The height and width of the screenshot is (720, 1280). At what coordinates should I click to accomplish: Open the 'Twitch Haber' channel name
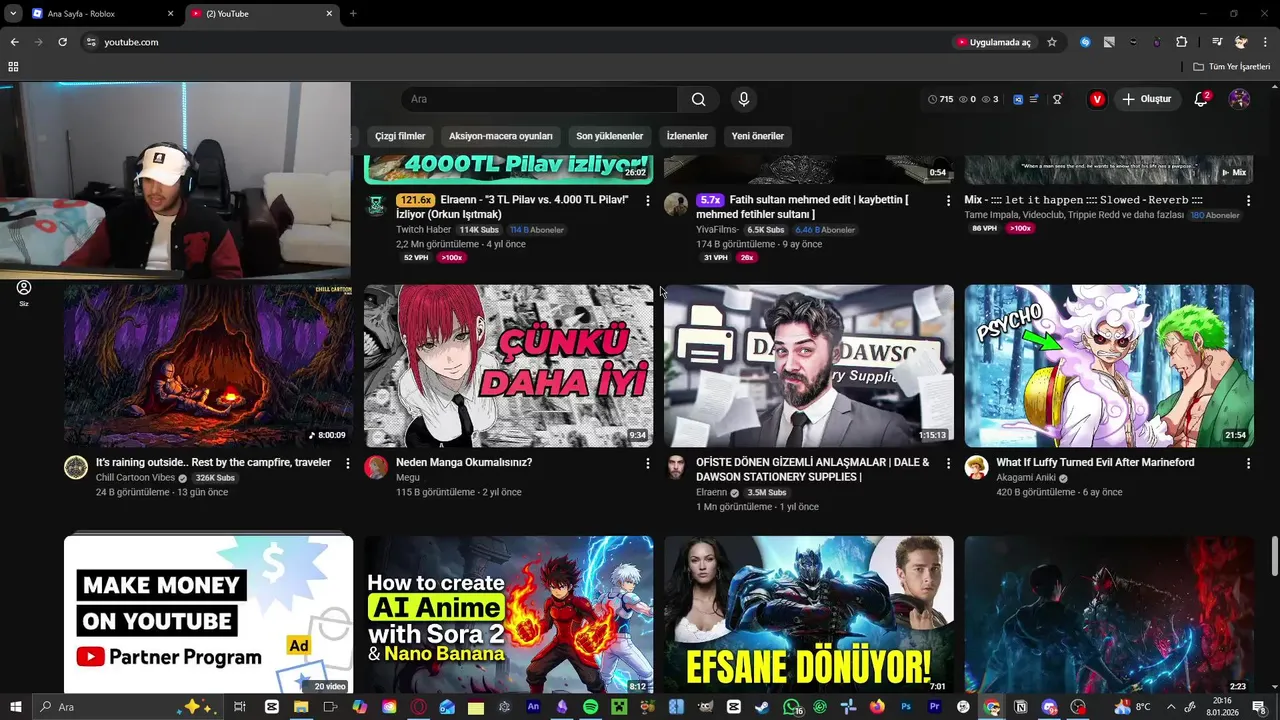click(423, 230)
